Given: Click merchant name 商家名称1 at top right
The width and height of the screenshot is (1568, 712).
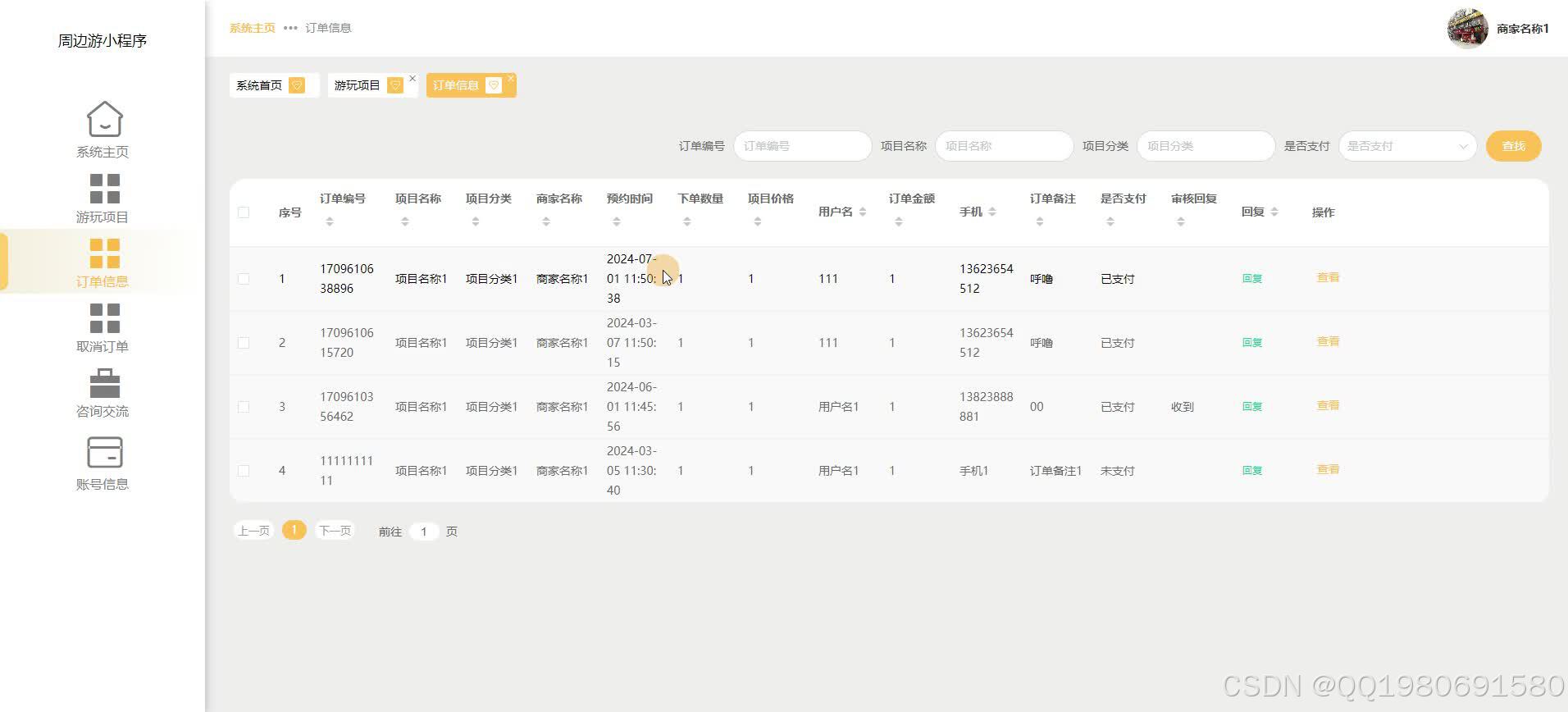Looking at the screenshot, I should (1523, 29).
